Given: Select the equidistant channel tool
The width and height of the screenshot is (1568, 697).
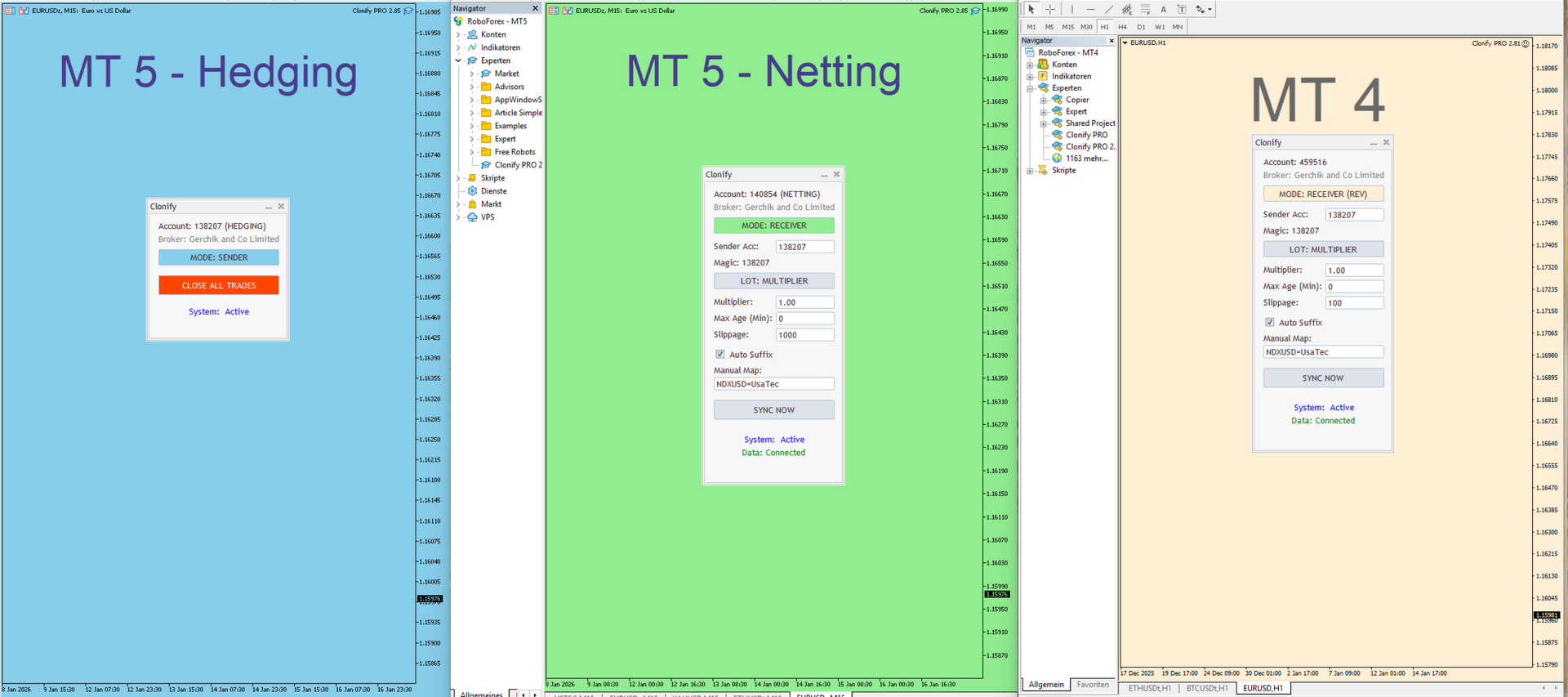Looking at the screenshot, I should (x=1127, y=9).
